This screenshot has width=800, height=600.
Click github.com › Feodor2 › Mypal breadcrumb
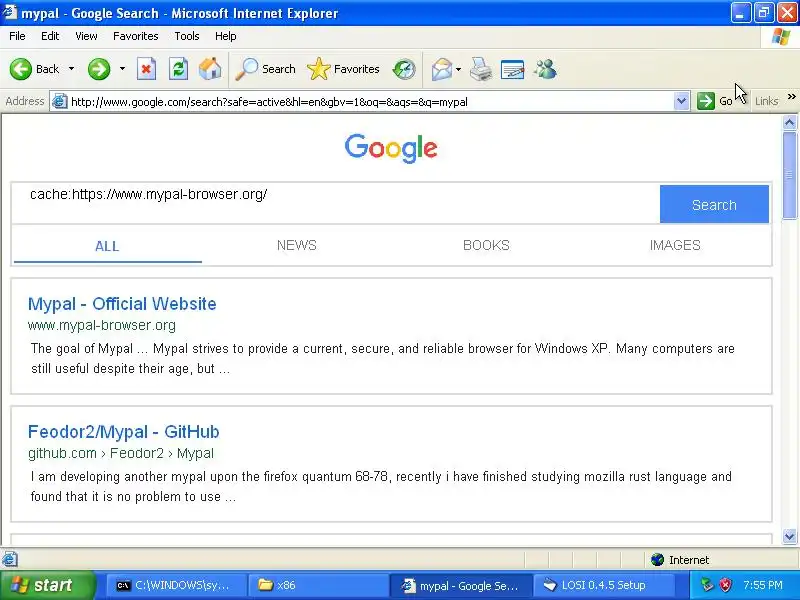click(121, 453)
